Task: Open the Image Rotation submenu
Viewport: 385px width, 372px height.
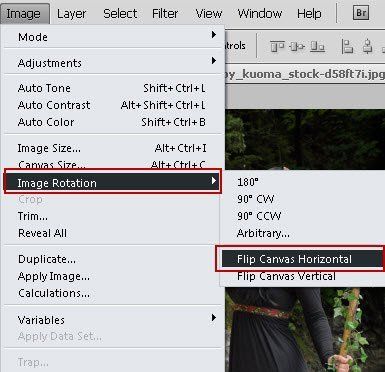Action: coord(112,182)
